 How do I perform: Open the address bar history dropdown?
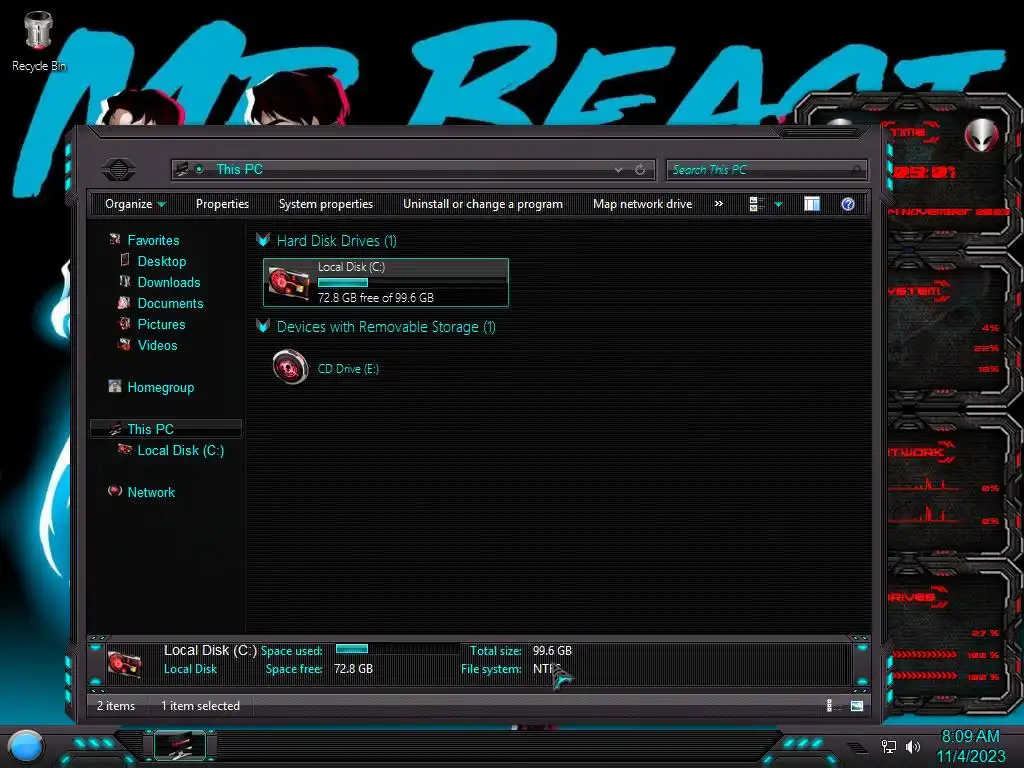point(618,170)
